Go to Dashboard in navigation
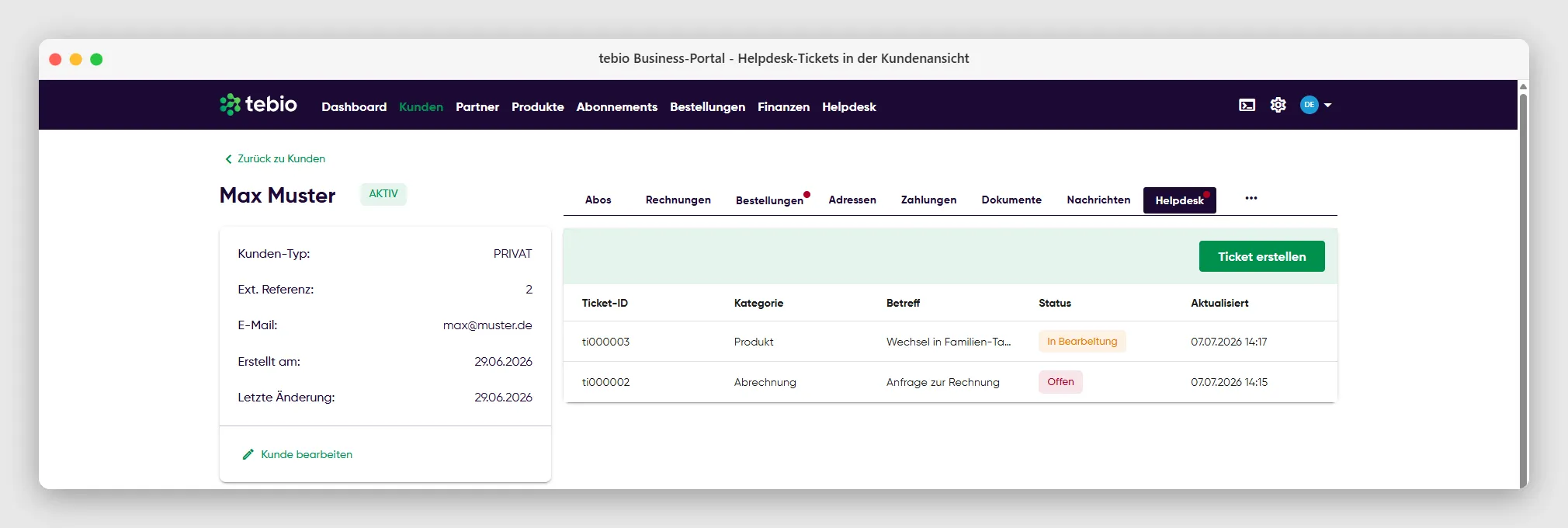 tap(354, 107)
